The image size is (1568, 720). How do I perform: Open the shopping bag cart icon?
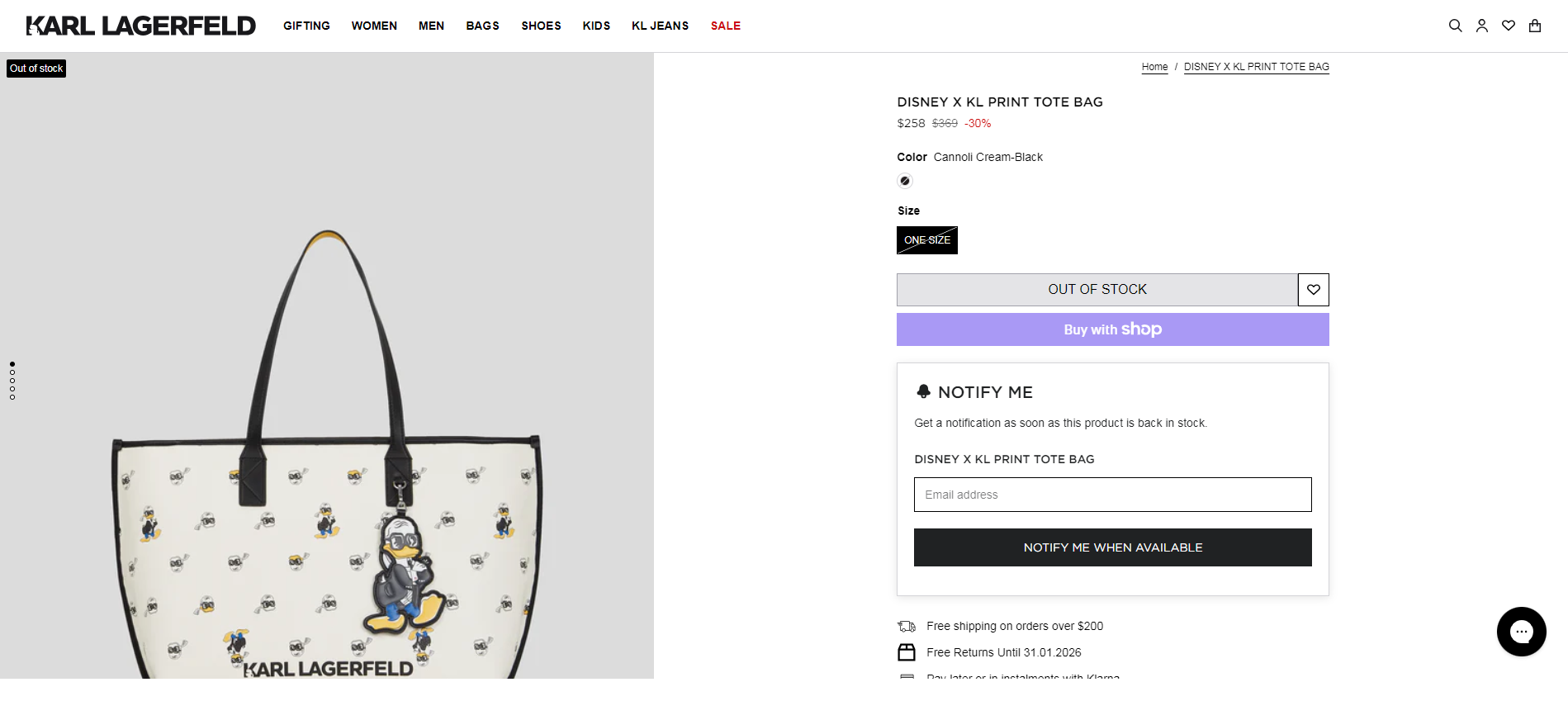(x=1535, y=26)
